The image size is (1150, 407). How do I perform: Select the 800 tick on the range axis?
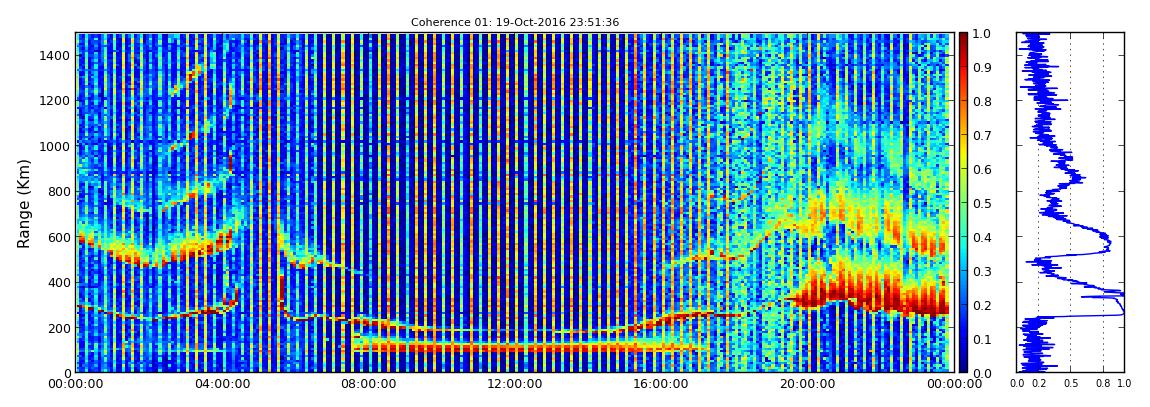pyautogui.click(x=59, y=191)
